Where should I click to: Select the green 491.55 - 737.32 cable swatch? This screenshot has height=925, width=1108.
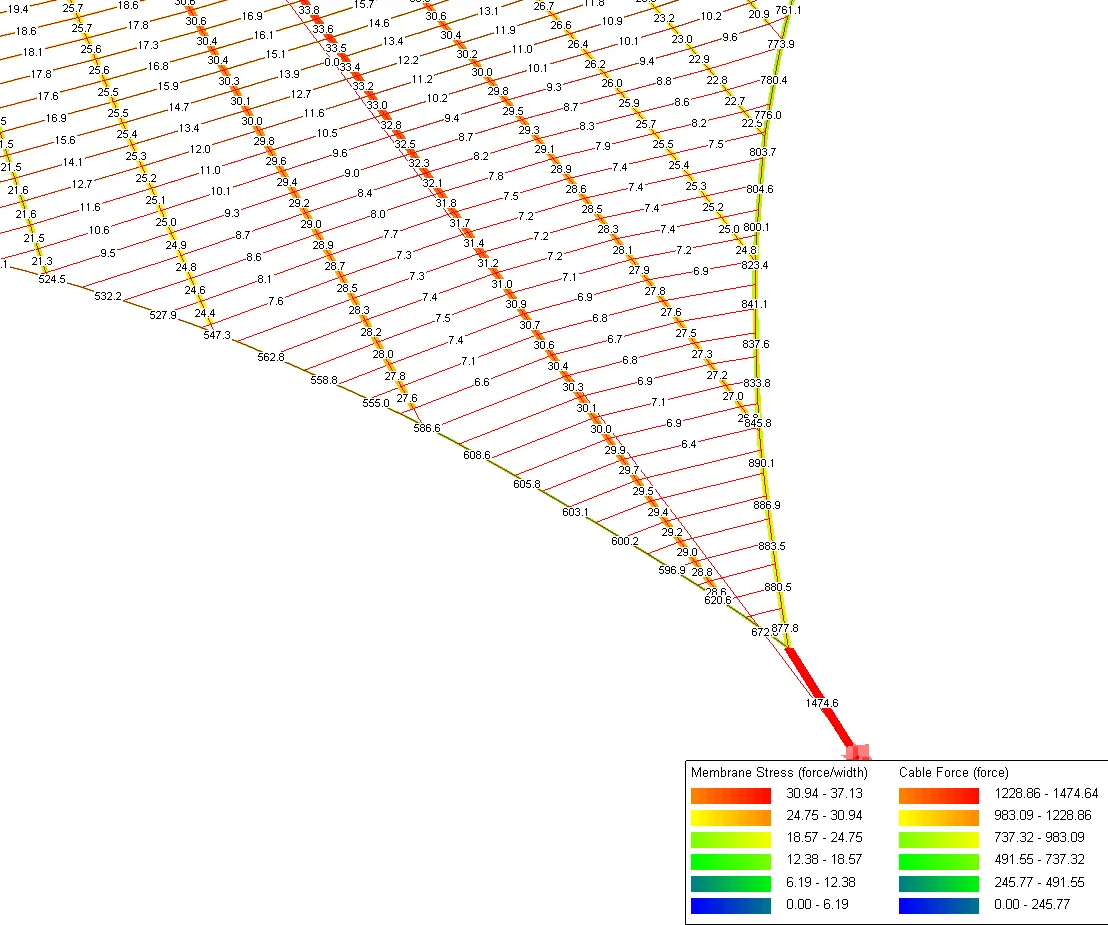939,861
